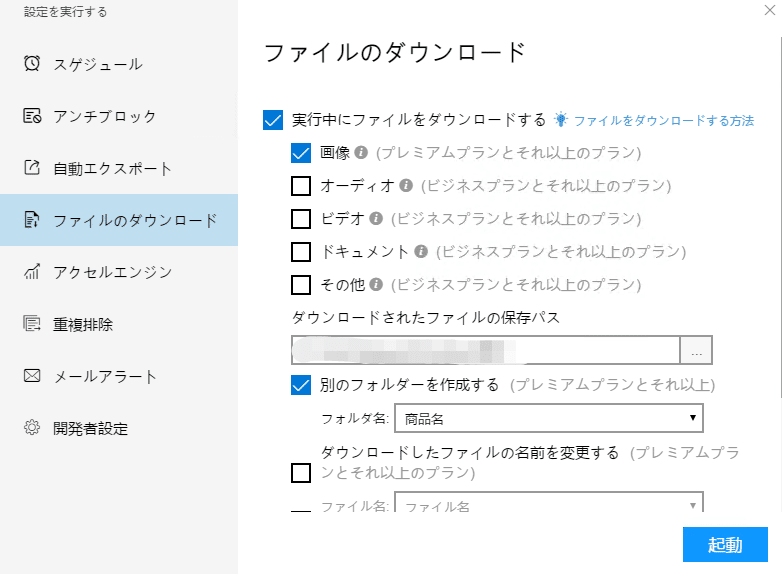
Task: Uncheck 実行中にファイルをダウンロードする checkbox
Action: pos(273,120)
